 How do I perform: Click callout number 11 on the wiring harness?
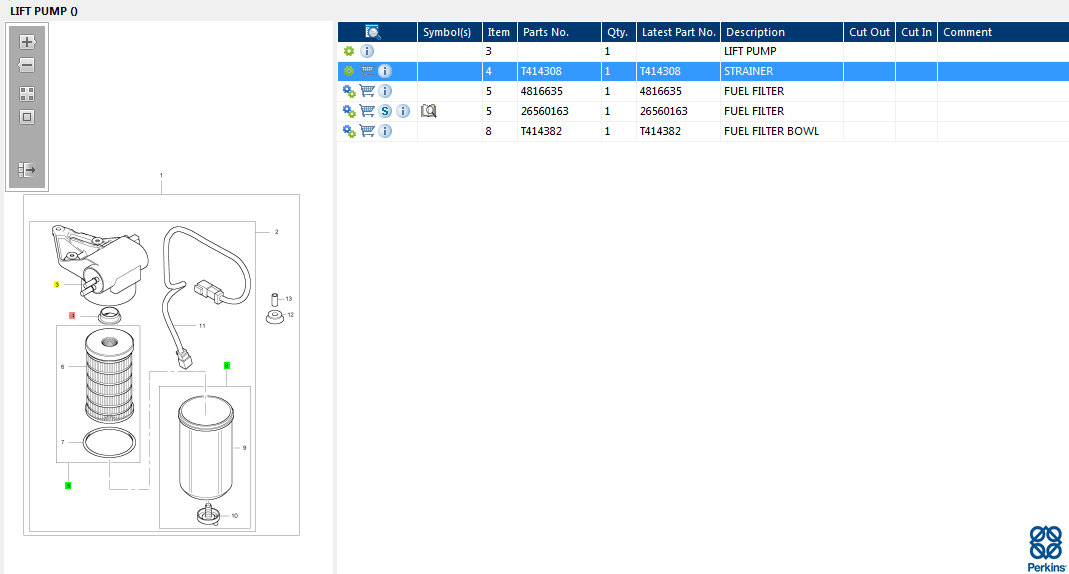202,326
